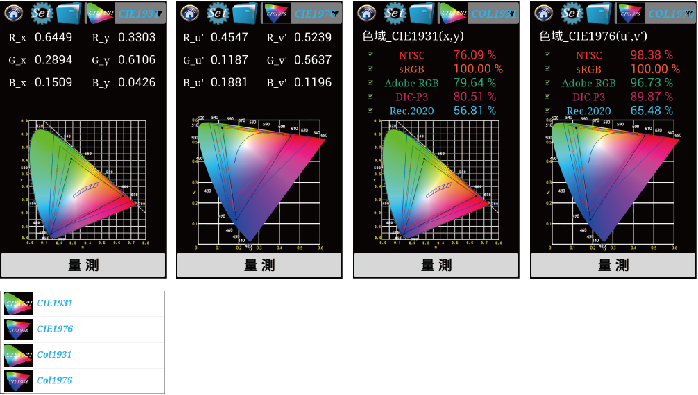Screen dimensions: 698x395
Task: Open Home icon in CIE1931 panel
Action: coord(13,13)
